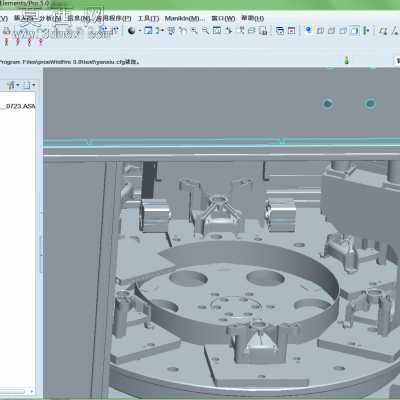Select the right cyan hole on the top plate
This screenshot has height=400, width=400.
point(370,104)
